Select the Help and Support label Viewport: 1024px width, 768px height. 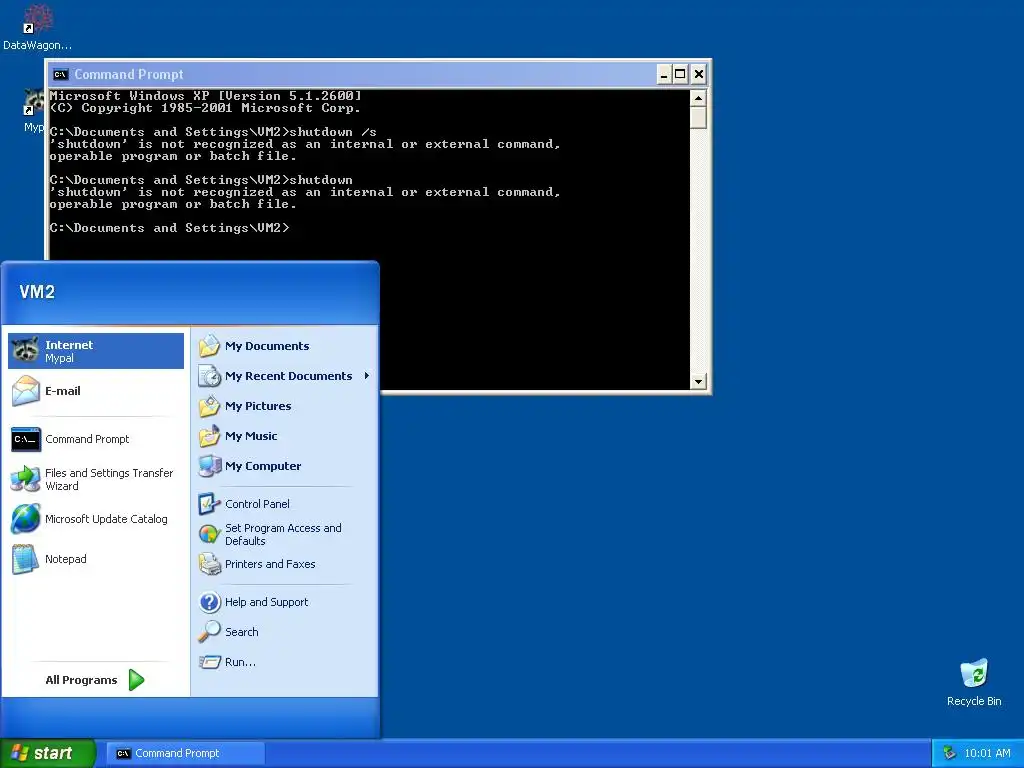pos(266,601)
